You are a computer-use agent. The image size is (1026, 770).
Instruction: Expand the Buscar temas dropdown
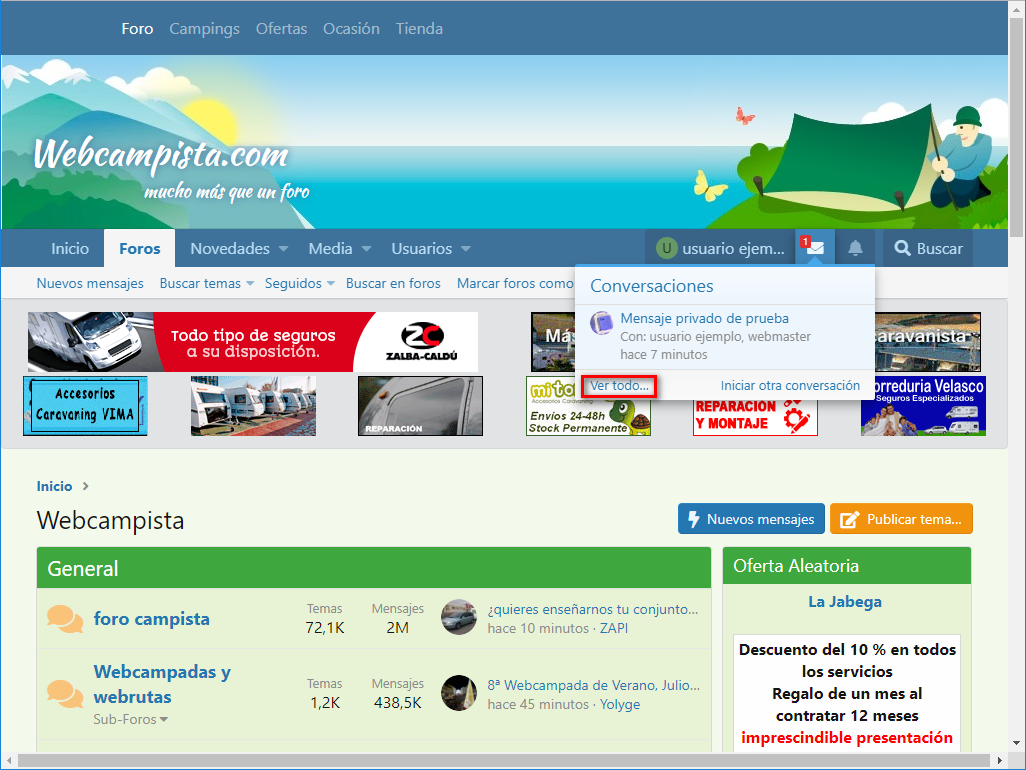pyautogui.click(x=250, y=283)
